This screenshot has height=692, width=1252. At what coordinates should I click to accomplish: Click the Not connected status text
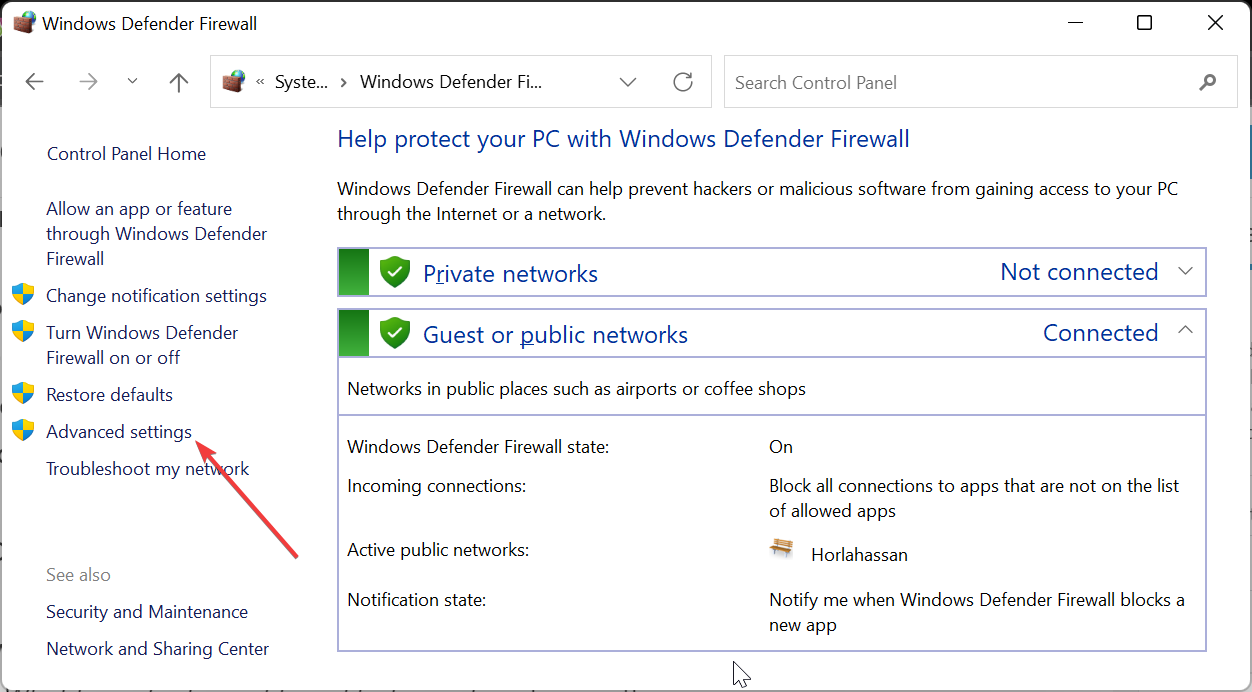[1079, 272]
